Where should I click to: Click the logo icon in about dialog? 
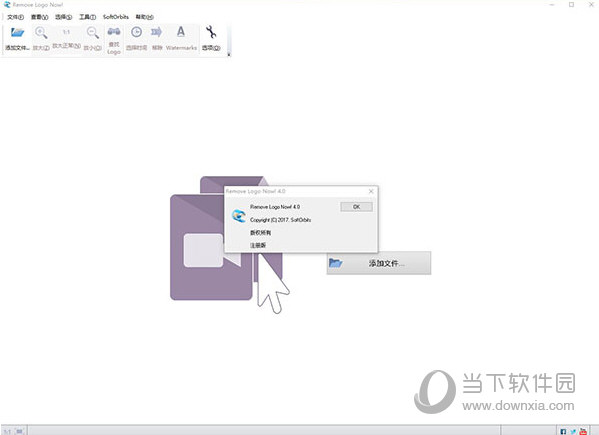click(x=239, y=216)
